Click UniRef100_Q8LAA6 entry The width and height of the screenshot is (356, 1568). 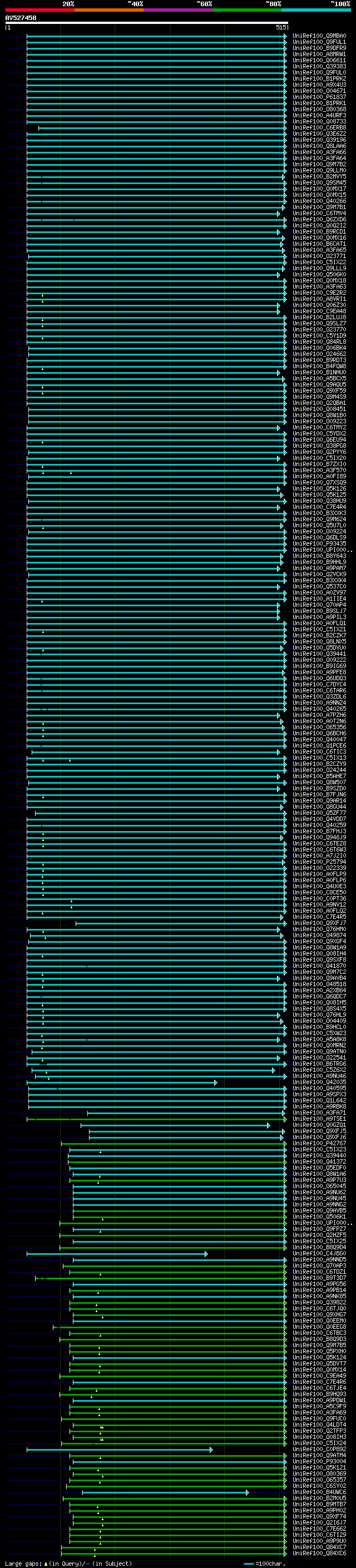coord(319,146)
